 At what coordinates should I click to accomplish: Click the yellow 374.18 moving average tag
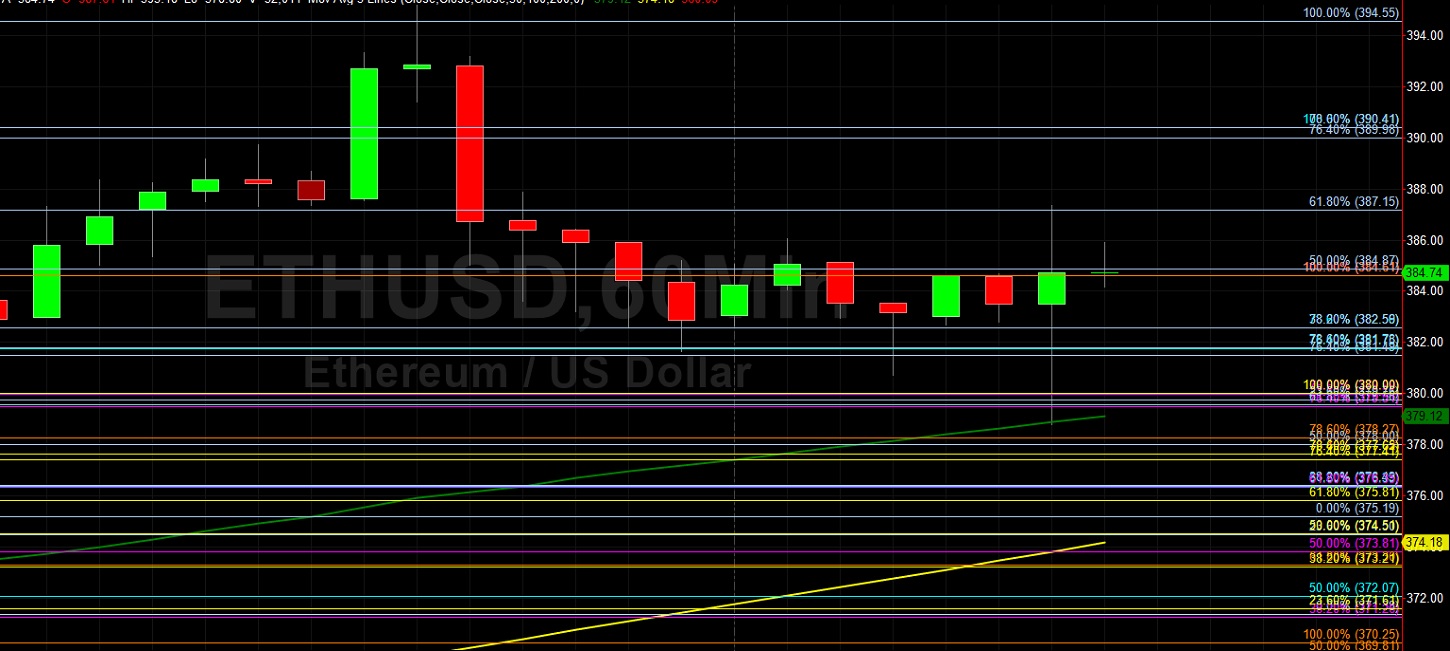(1425, 543)
